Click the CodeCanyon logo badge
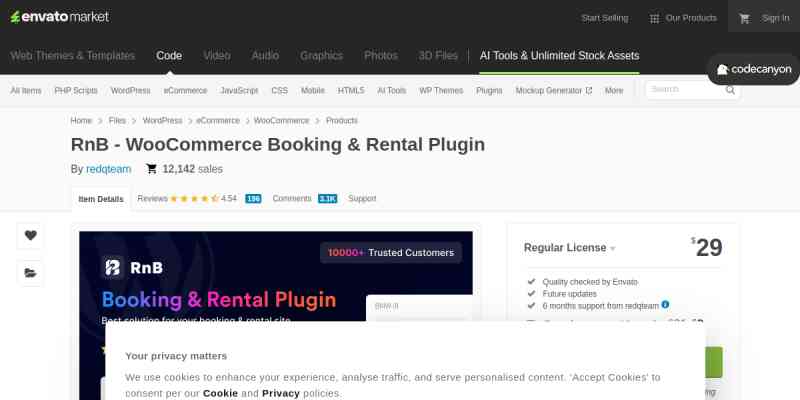 [x=754, y=69]
